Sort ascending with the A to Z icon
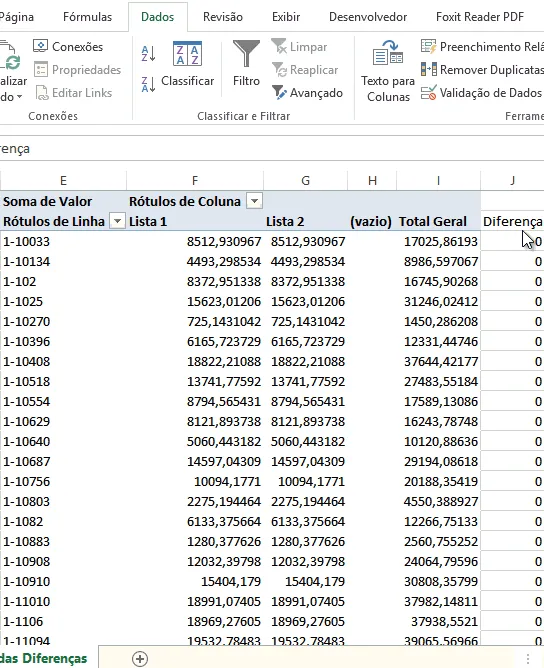The height and width of the screenshot is (668, 544). 148,54
